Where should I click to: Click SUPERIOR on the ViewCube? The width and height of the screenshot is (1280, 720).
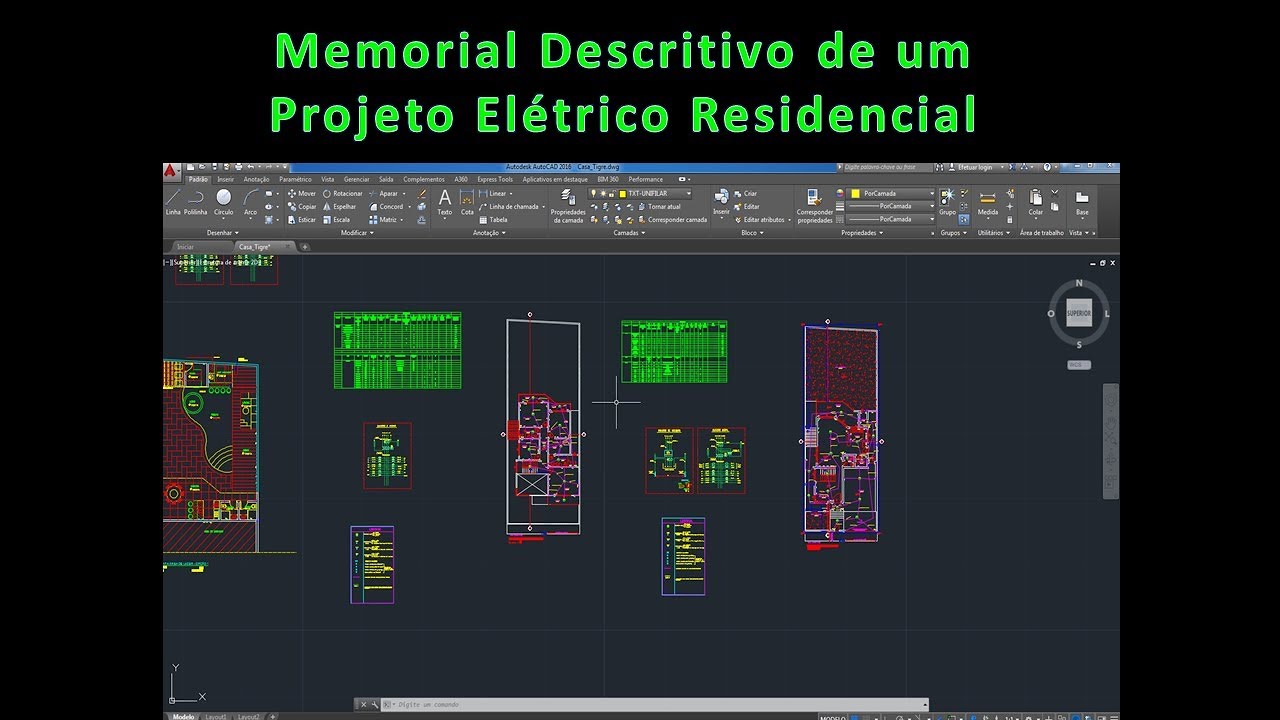(1078, 313)
